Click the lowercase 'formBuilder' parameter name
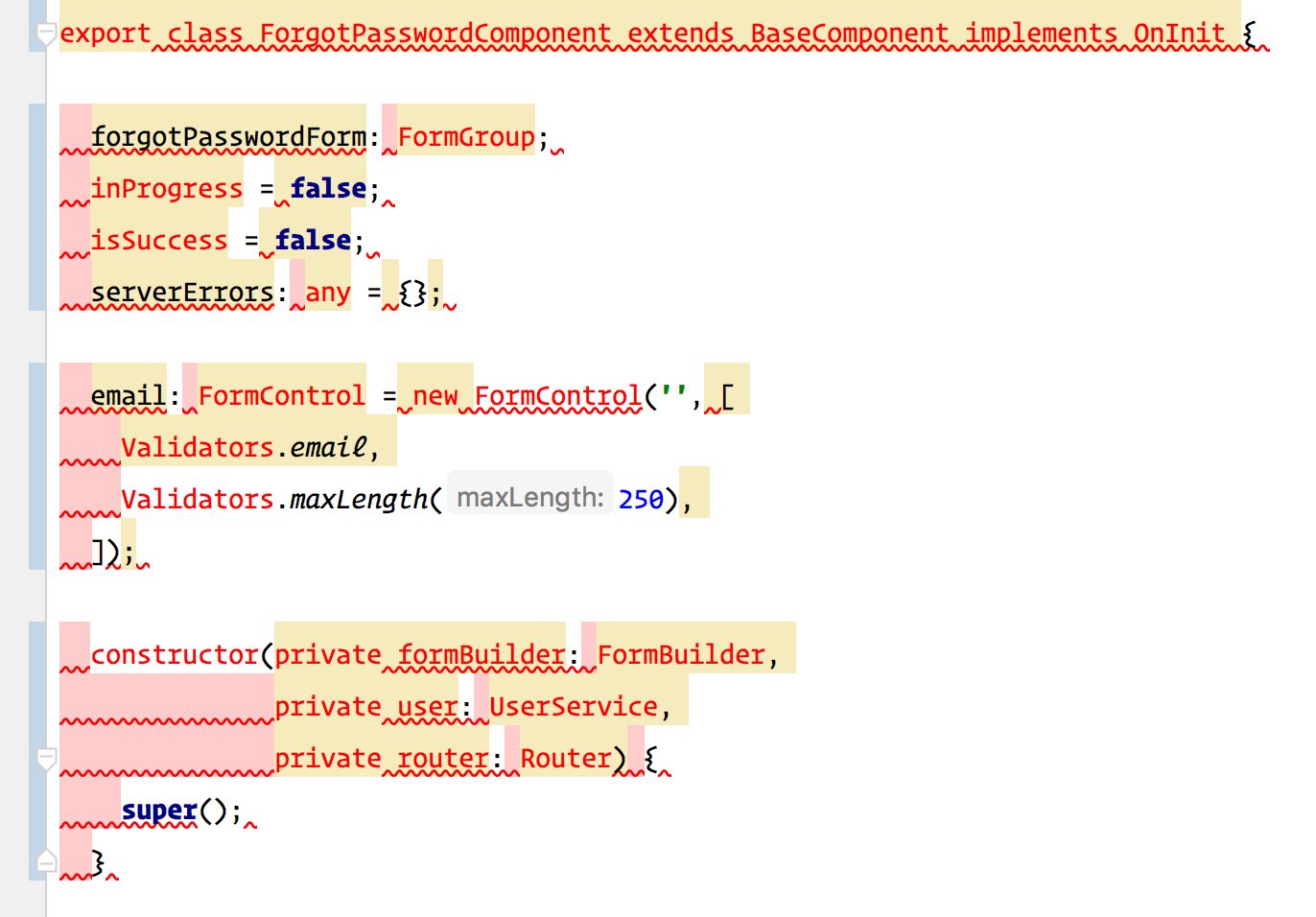 pos(482,655)
